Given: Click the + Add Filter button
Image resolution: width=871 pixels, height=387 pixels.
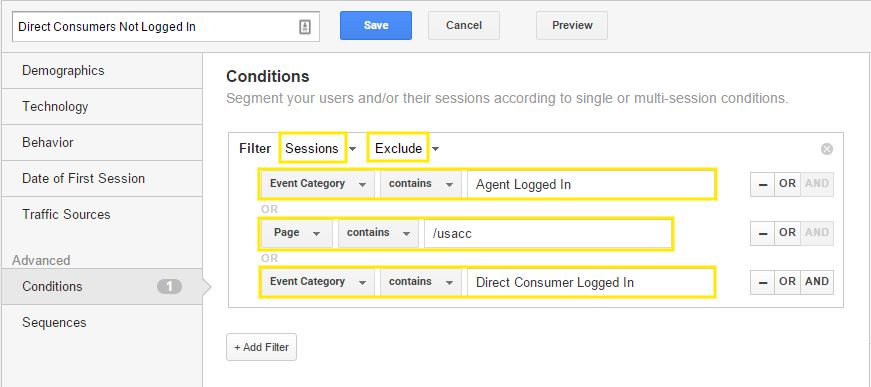Looking at the screenshot, I should (x=261, y=347).
